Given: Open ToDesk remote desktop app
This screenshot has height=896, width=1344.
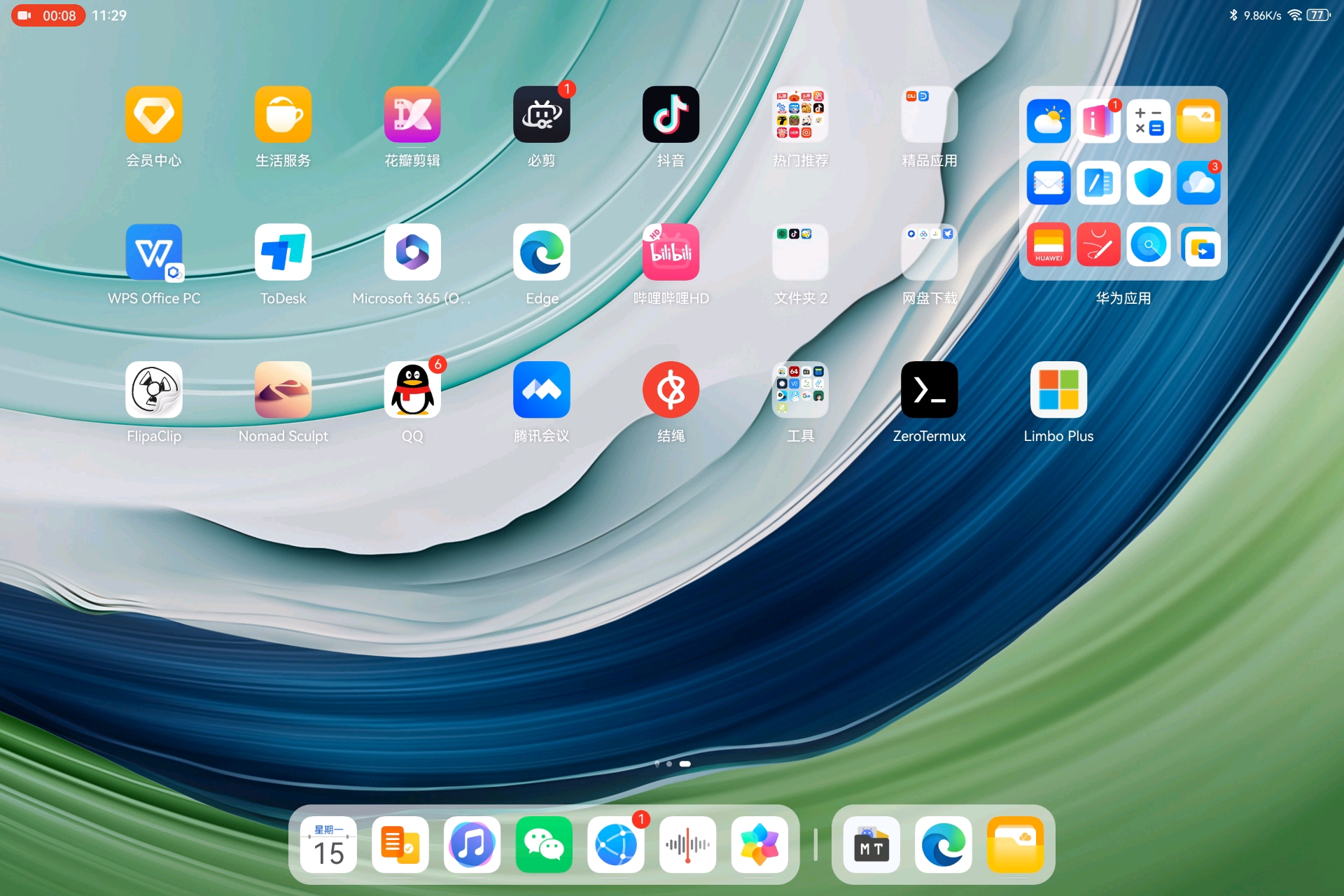Looking at the screenshot, I should point(283,252).
